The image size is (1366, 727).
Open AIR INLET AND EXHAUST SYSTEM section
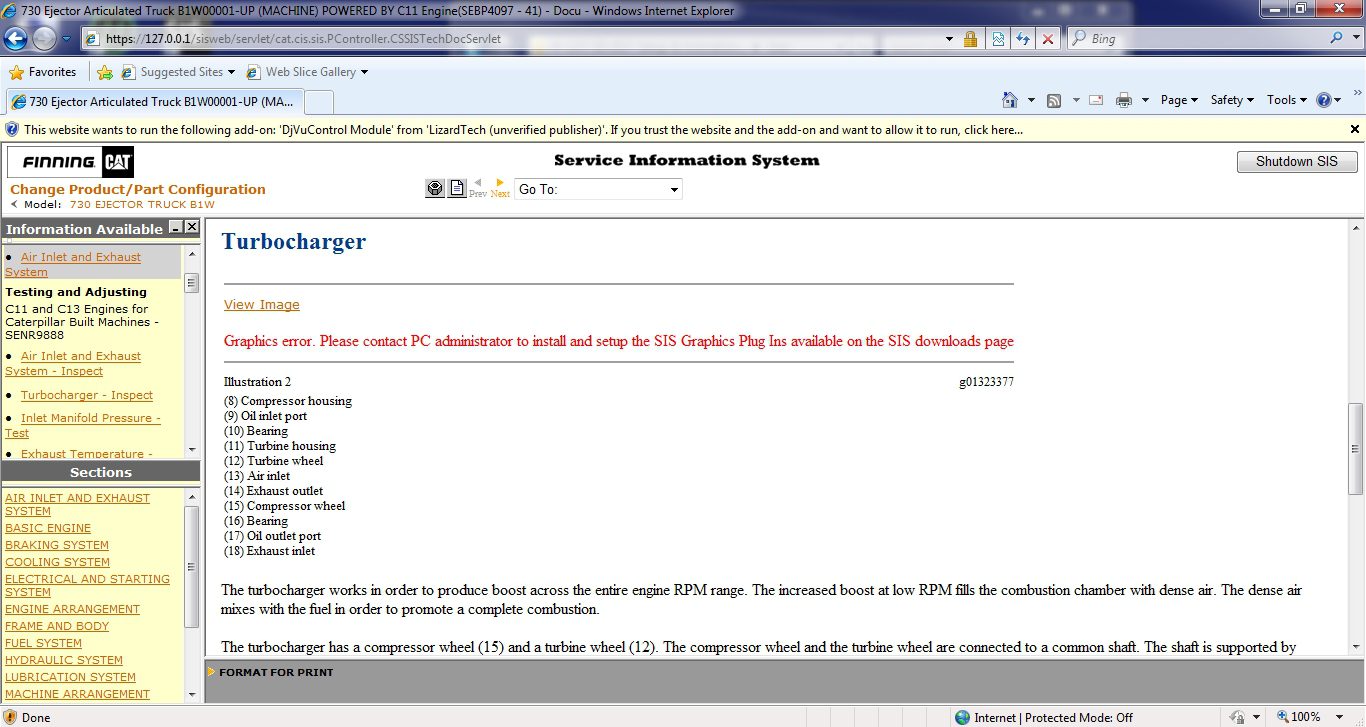tap(77, 504)
